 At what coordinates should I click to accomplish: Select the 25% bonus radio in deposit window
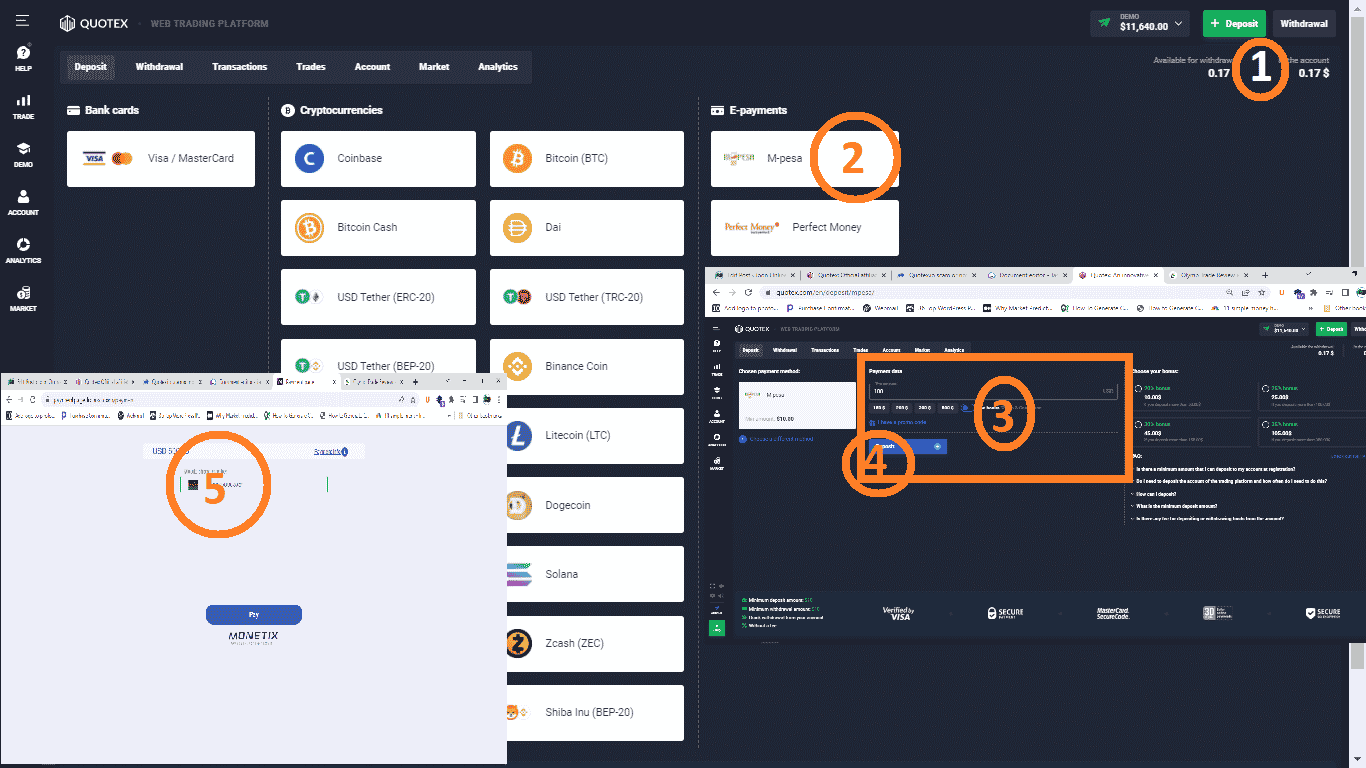click(x=1265, y=388)
